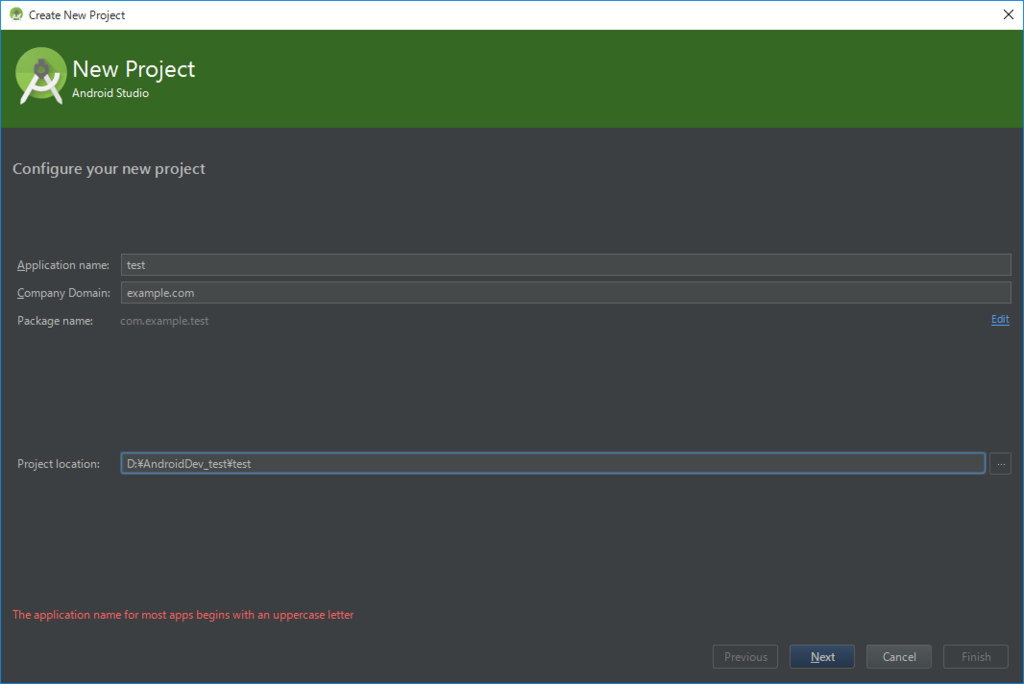Close the Create New Project window
The image size is (1024, 684).
click(x=1008, y=14)
